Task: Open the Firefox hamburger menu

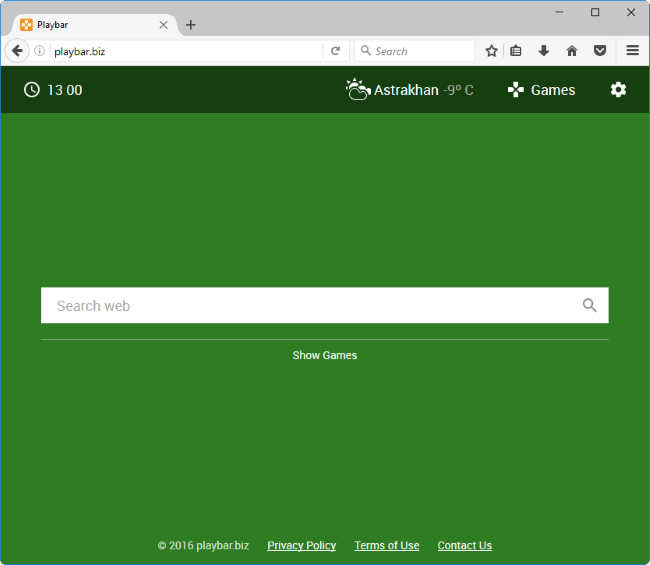Action: (x=632, y=51)
